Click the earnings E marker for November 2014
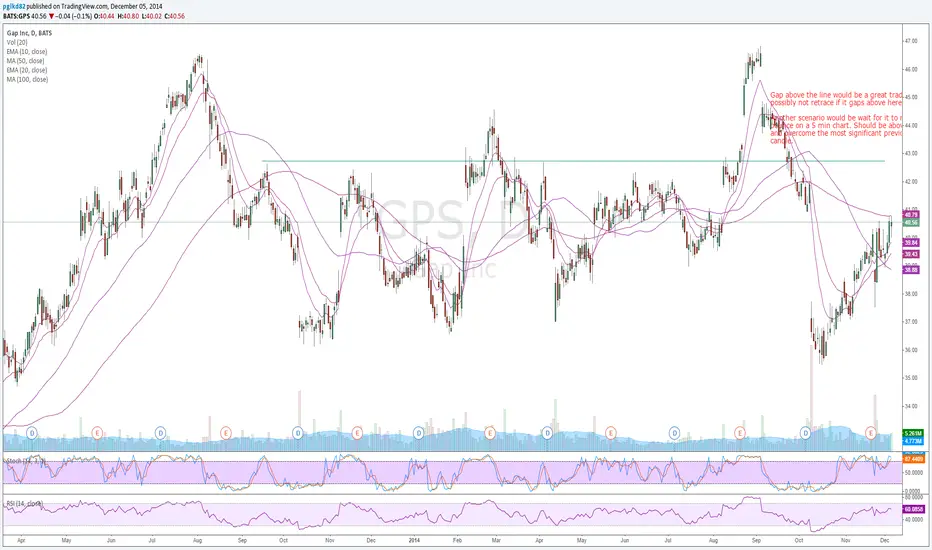 (871, 433)
